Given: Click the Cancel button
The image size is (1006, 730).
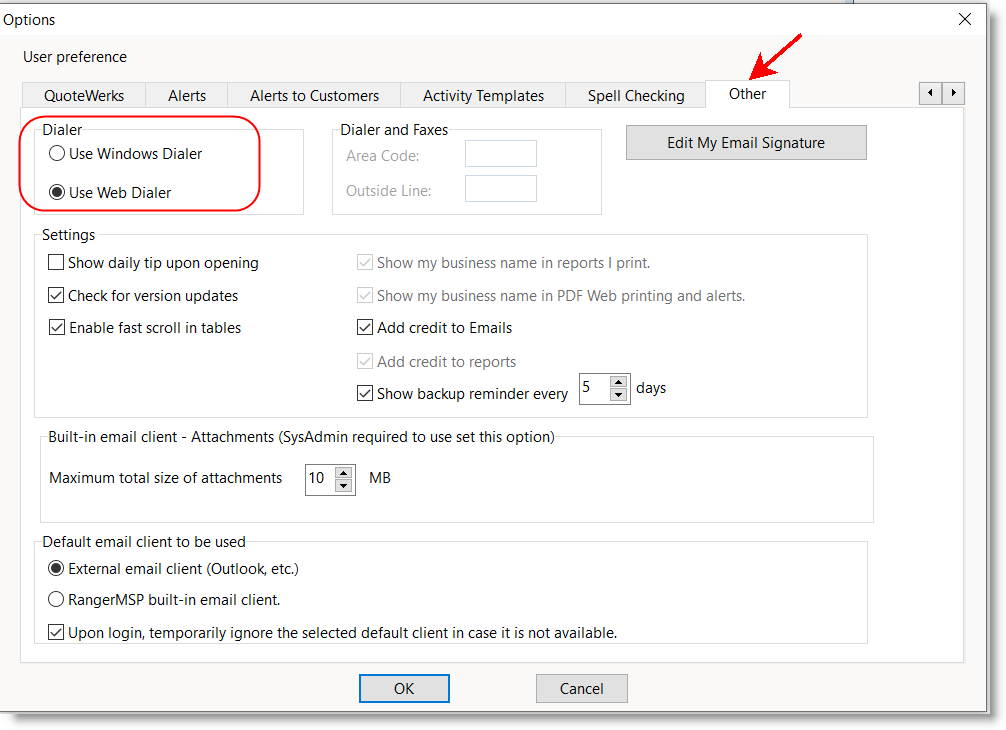Looking at the screenshot, I should pos(581,688).
